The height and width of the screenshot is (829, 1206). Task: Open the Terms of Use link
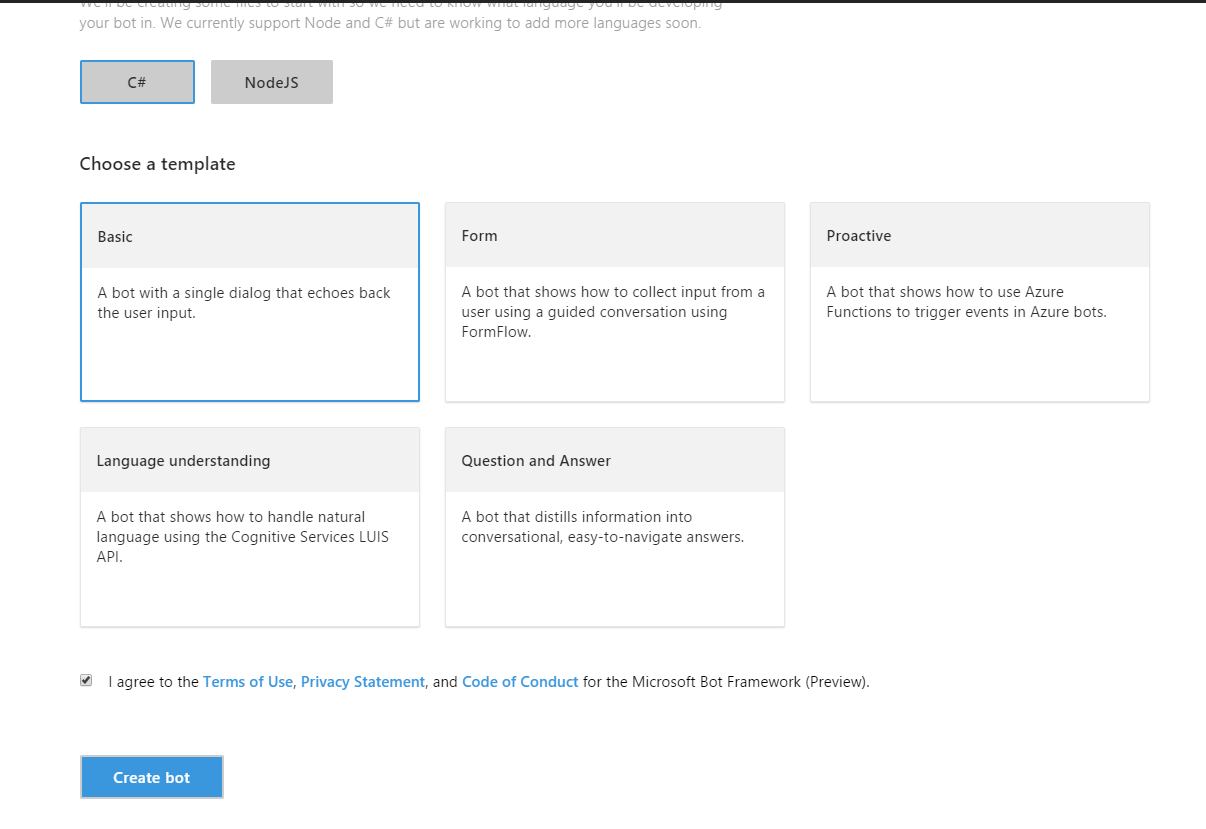click(248, 682)
